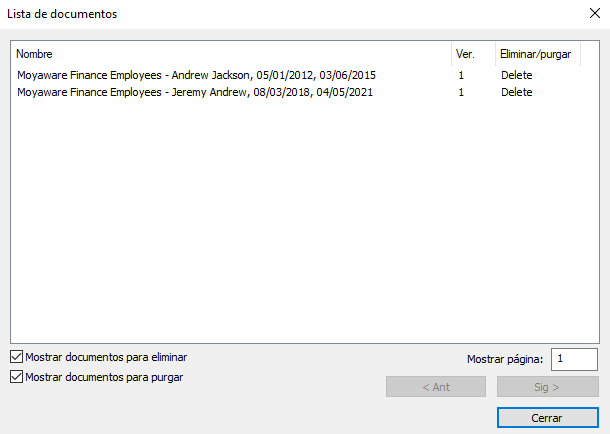610x434 pixels.
Task: Focus the Mostrar página input field
Action: (574, 359)
